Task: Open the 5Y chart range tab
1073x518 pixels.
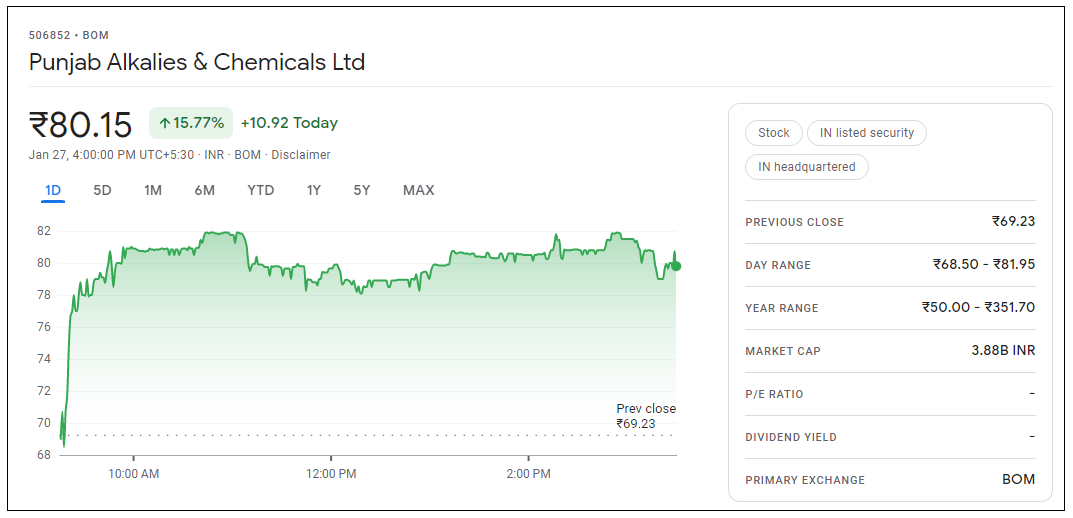Action: pyautogui.click(x=361, y=190)
